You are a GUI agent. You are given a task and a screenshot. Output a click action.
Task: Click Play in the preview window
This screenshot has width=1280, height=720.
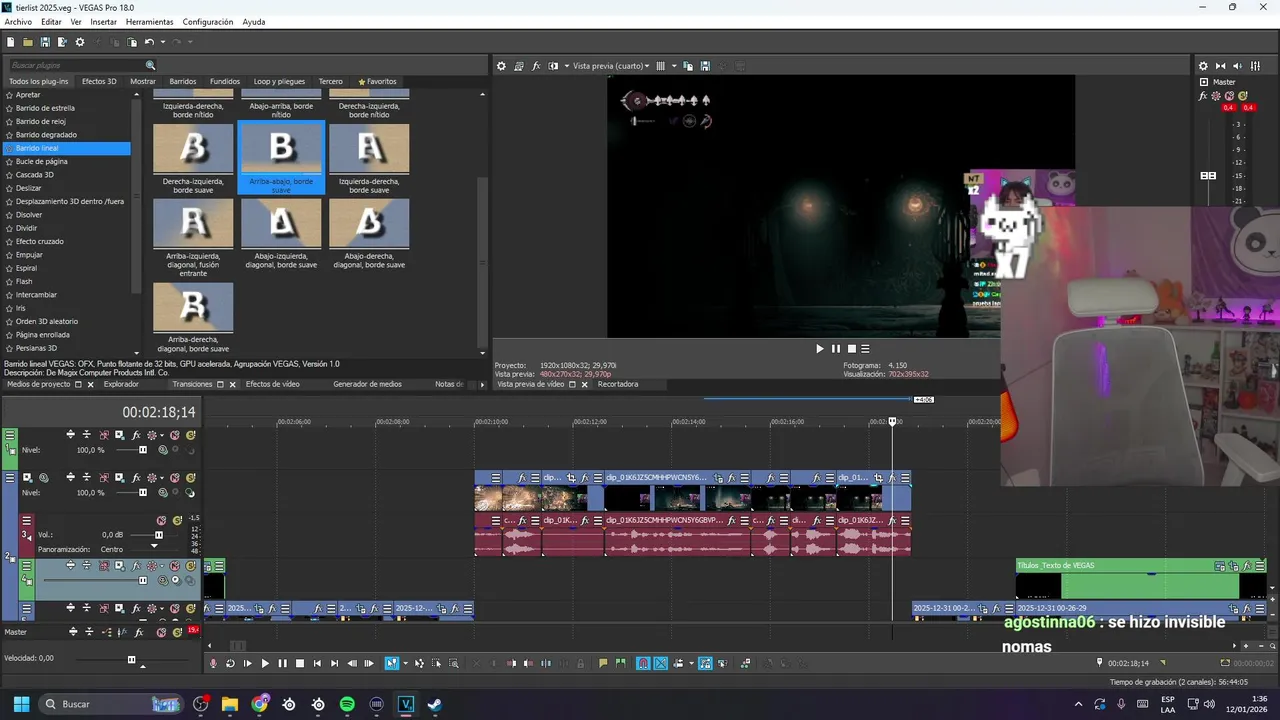pos(820,349)
